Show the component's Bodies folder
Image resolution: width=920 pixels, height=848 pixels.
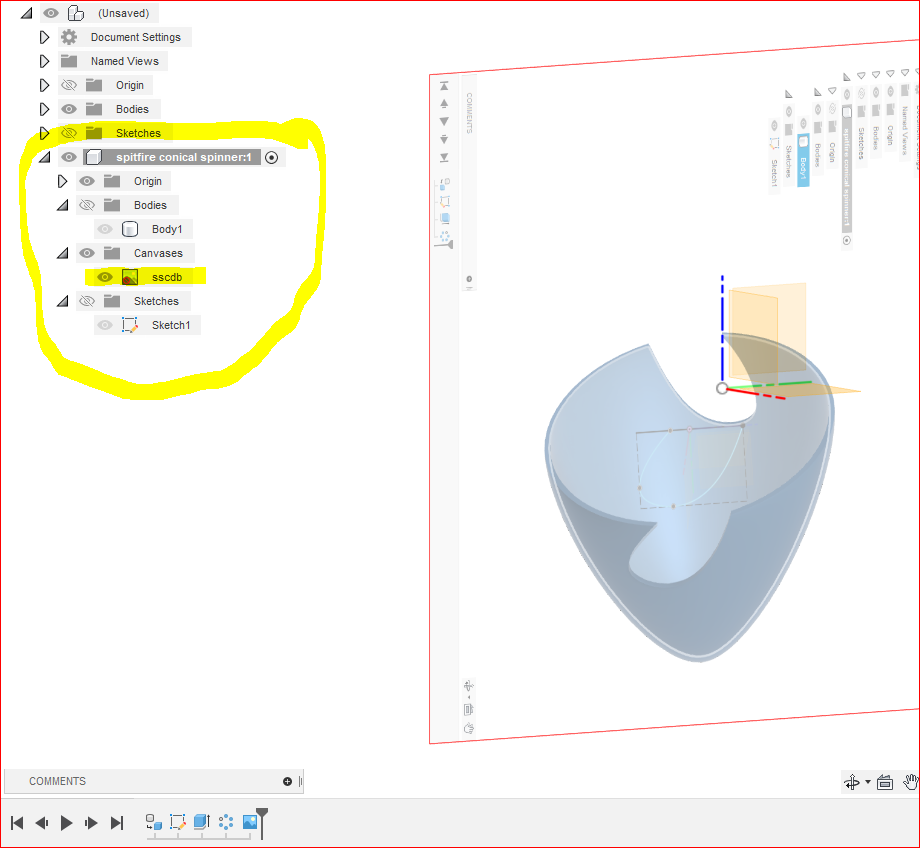point(87,205)
